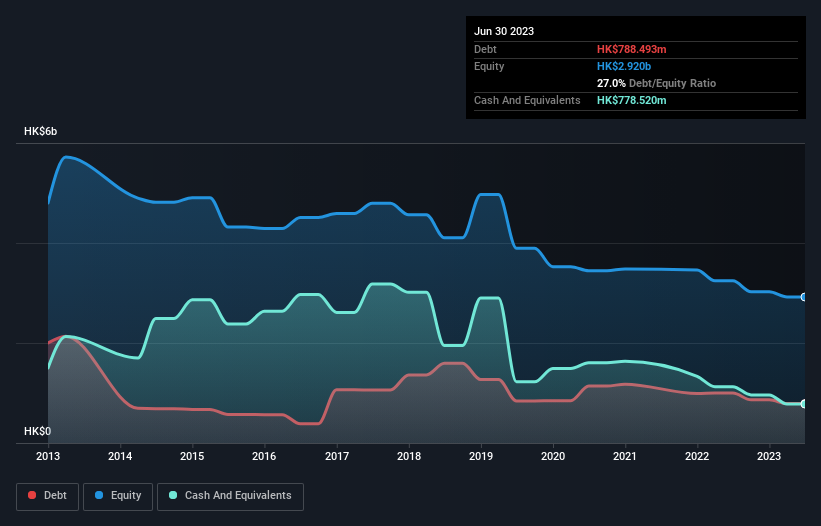This screenshot has width=821, height=526.
Task: Click the 2013 x-axis label
Action: click(48, 456)
